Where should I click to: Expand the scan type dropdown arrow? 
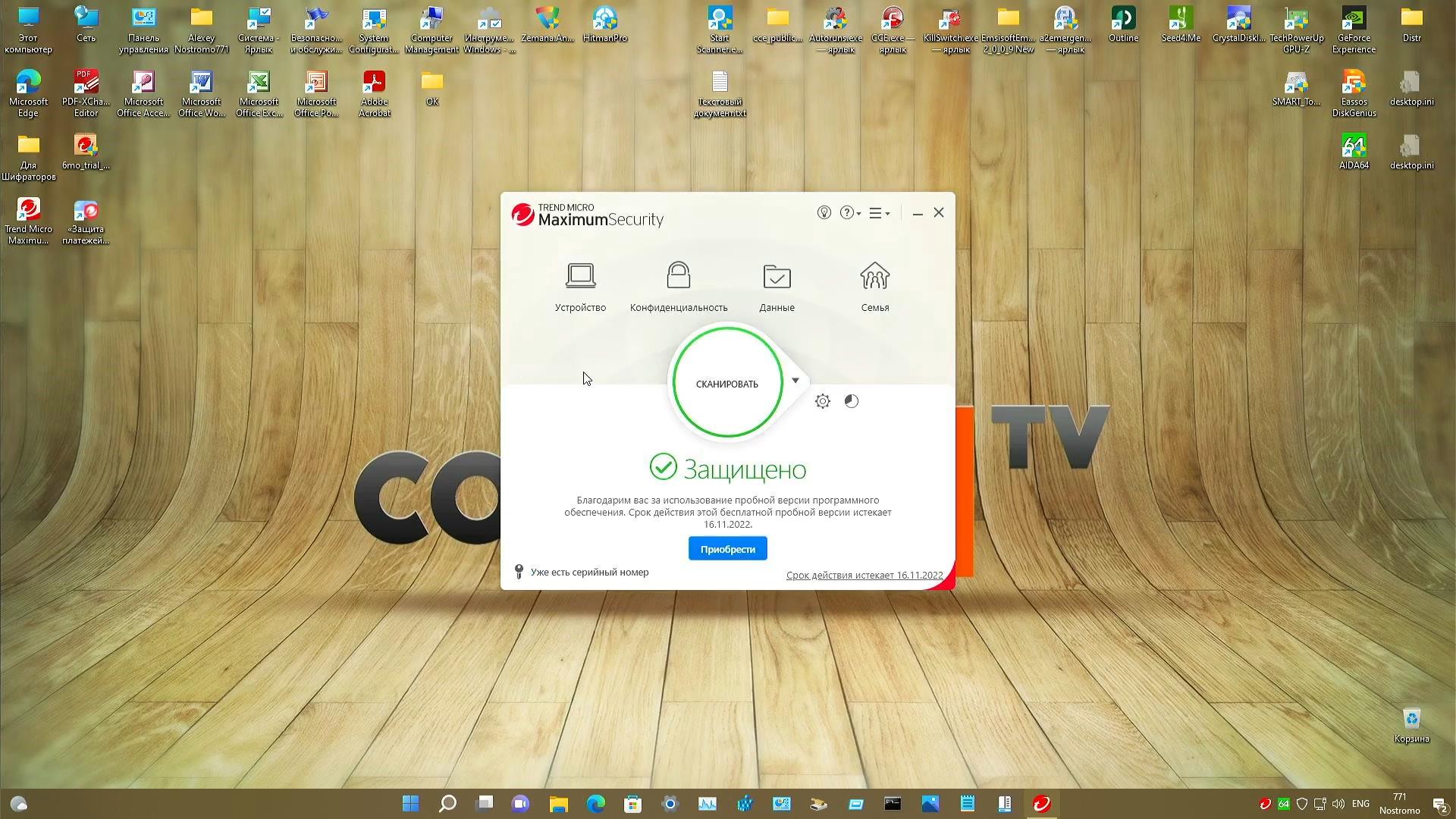[795, 381]
